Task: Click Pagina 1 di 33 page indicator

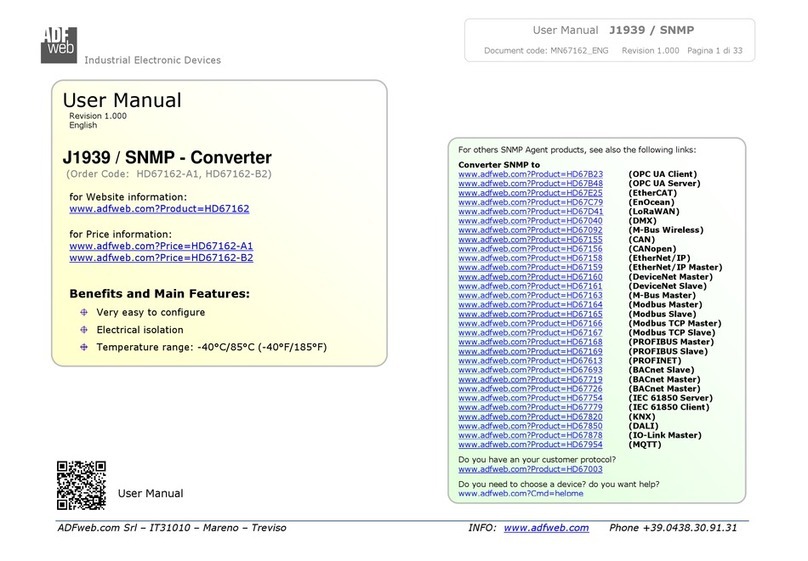Action: [715, 50]
